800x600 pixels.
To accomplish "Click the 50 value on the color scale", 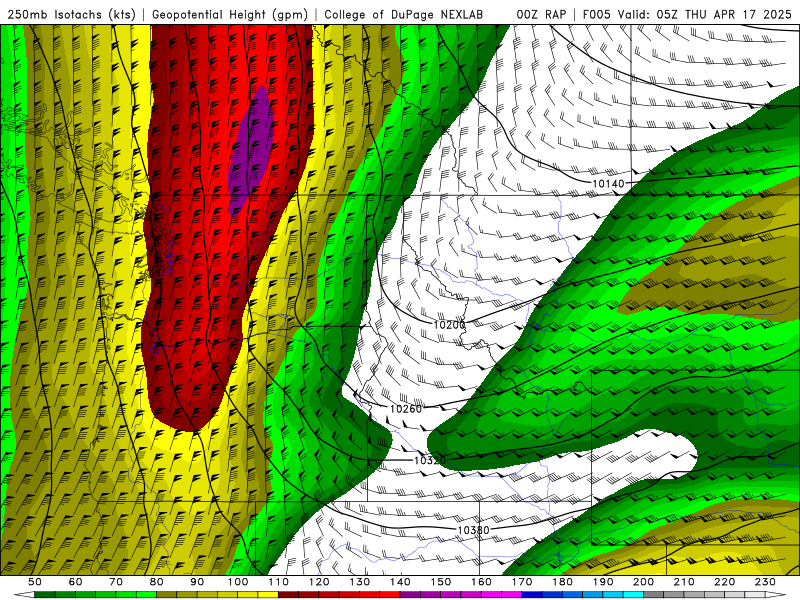I will coord(35,582).
